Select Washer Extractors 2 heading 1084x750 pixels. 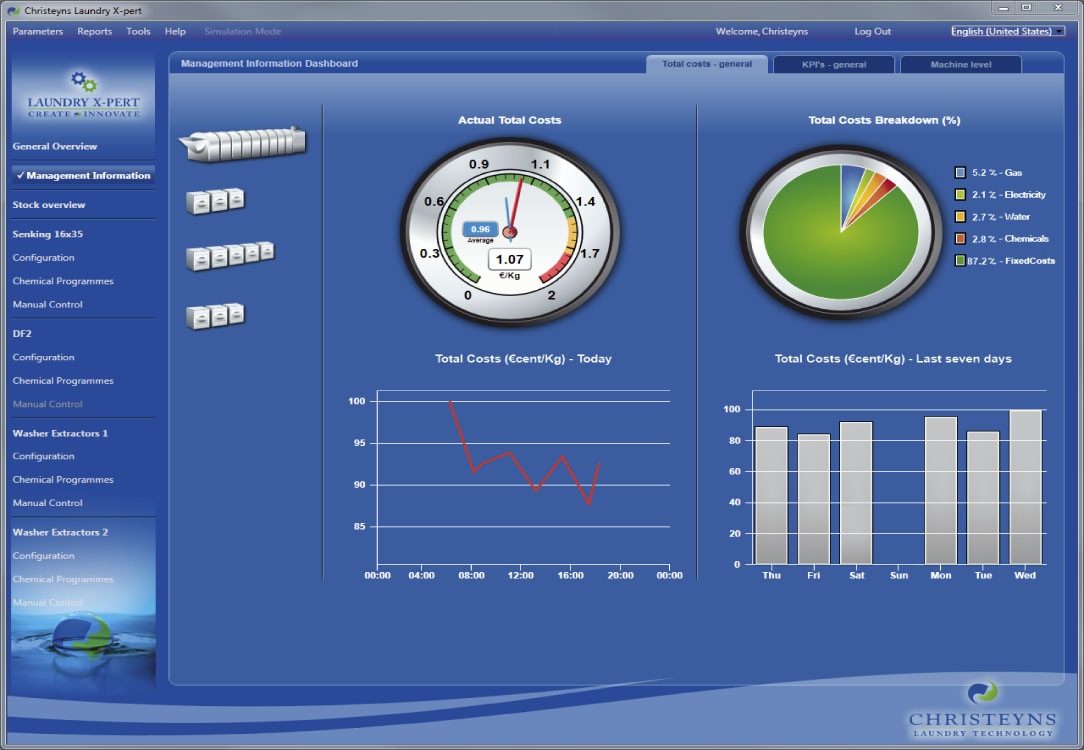pyautogui.click(x=60, y=532)
